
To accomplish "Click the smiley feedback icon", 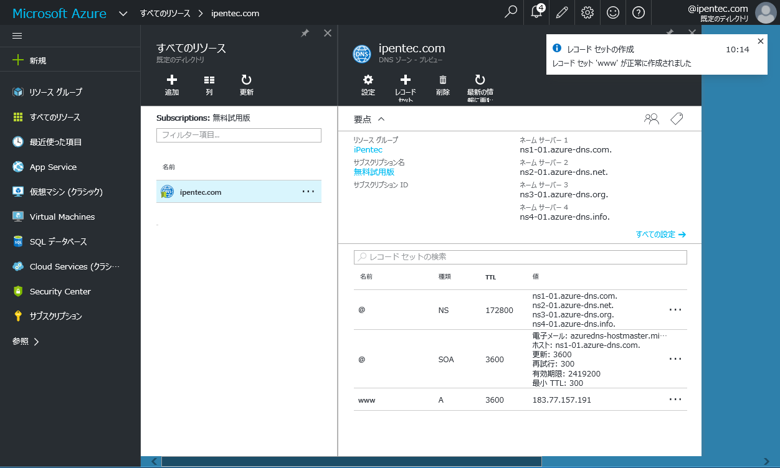I will (x=613, y=12).
